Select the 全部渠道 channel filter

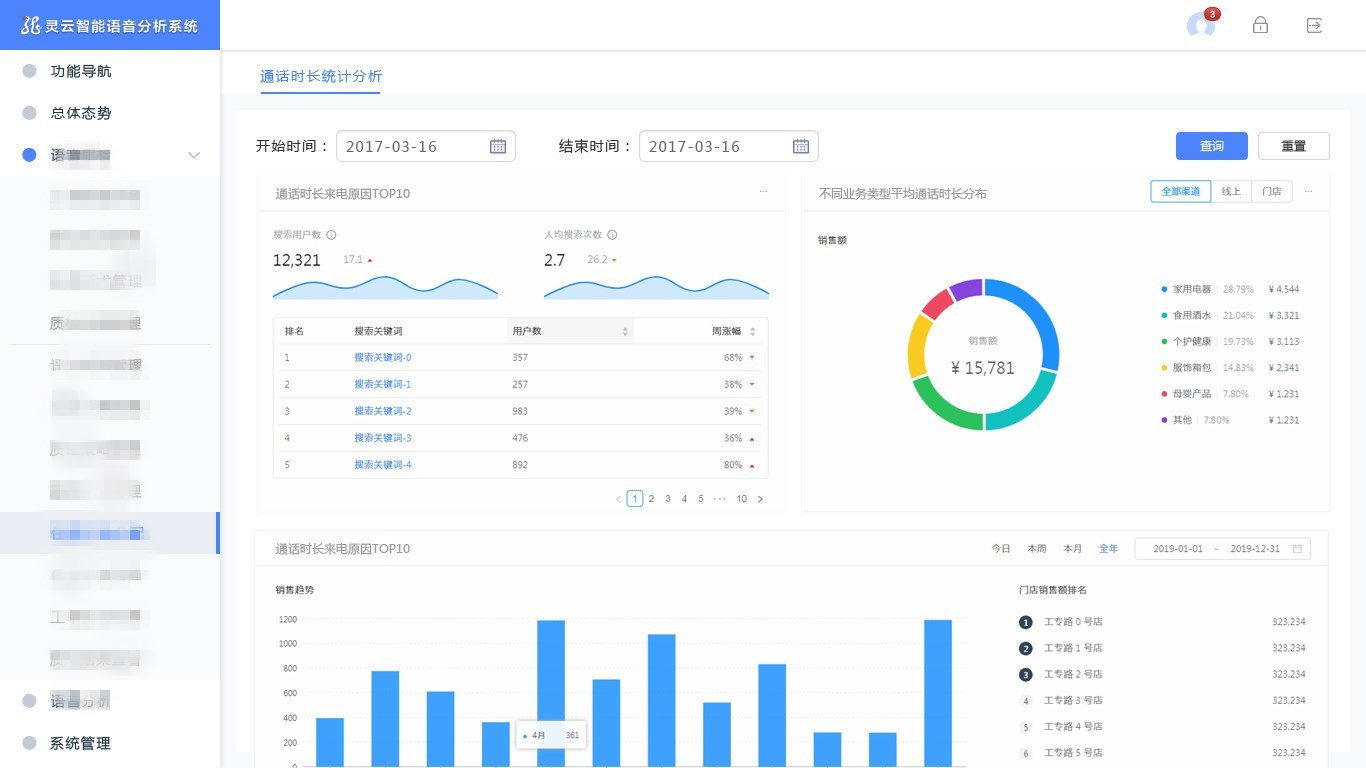pyautogui.click(x=1180, y=191)
